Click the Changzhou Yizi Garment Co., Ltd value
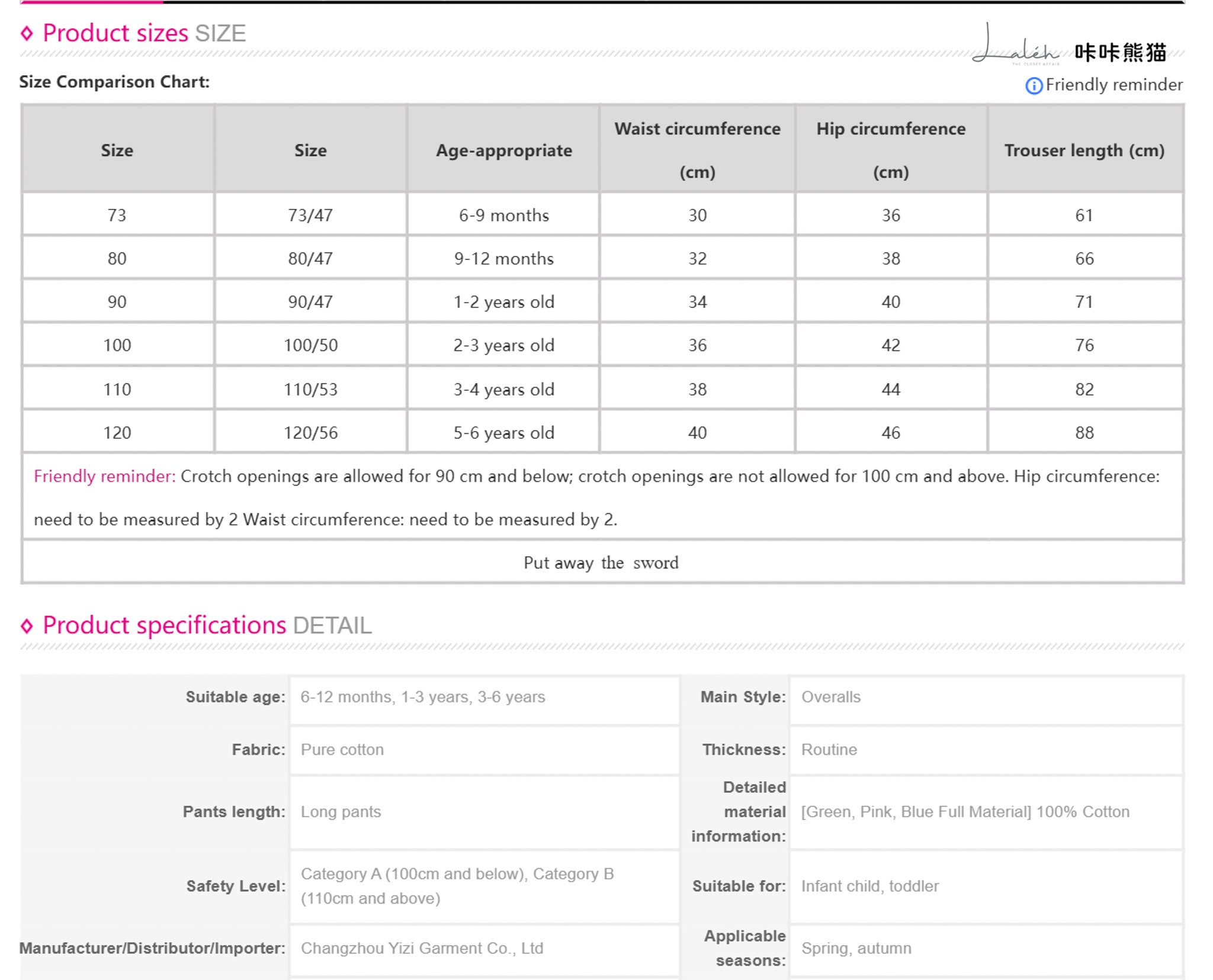 point(422,948)
